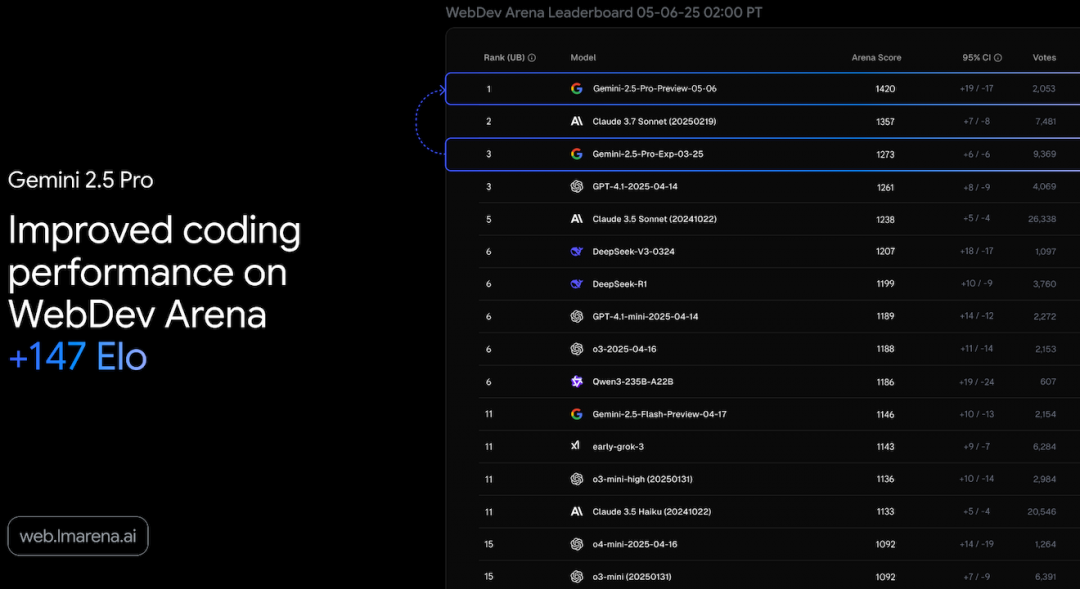Click the Google logo for Gemini-2.5-Pro-Preview-05-06

(577, 89)
